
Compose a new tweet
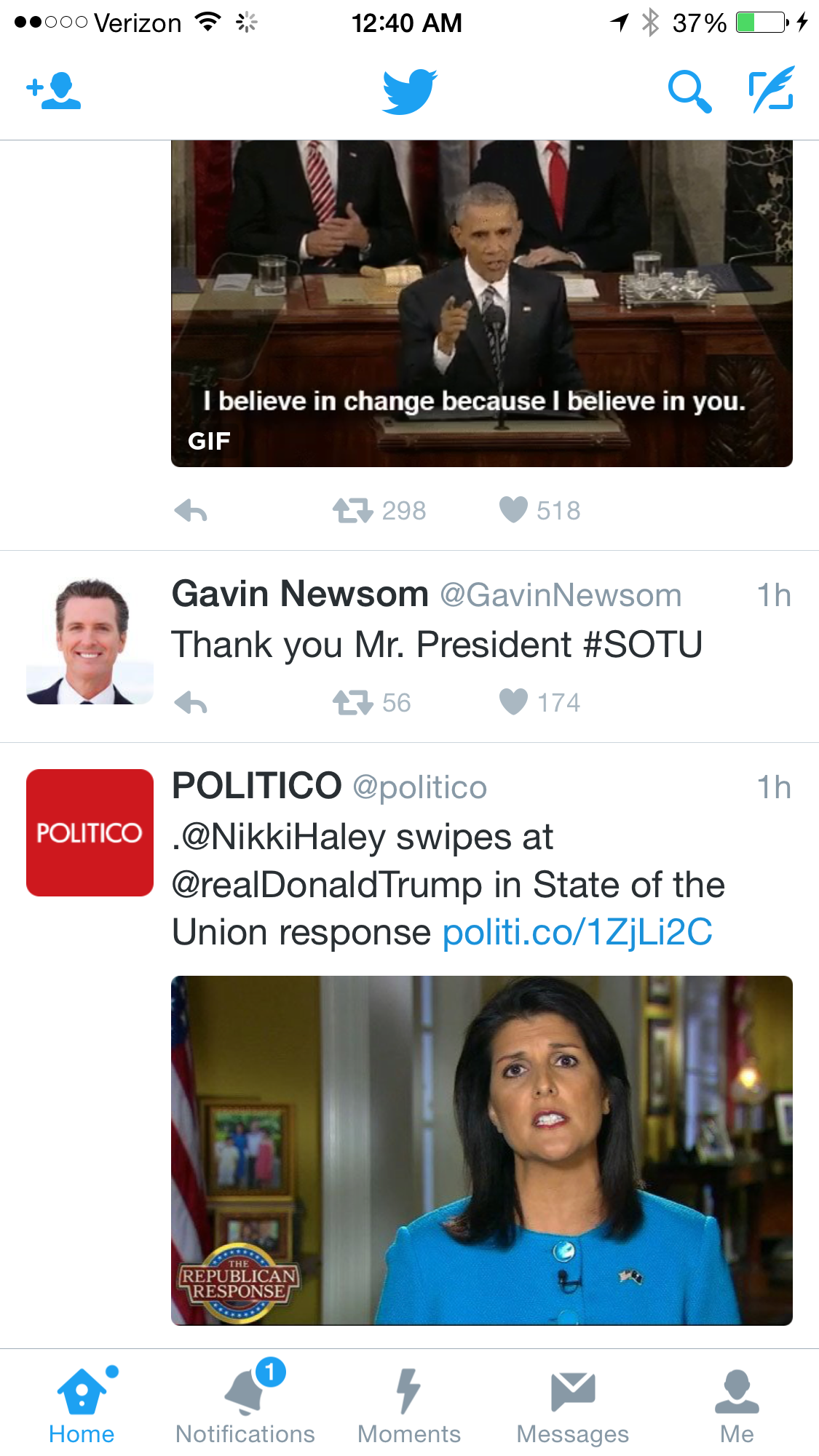pyautogui.click(x=772, y=90)
